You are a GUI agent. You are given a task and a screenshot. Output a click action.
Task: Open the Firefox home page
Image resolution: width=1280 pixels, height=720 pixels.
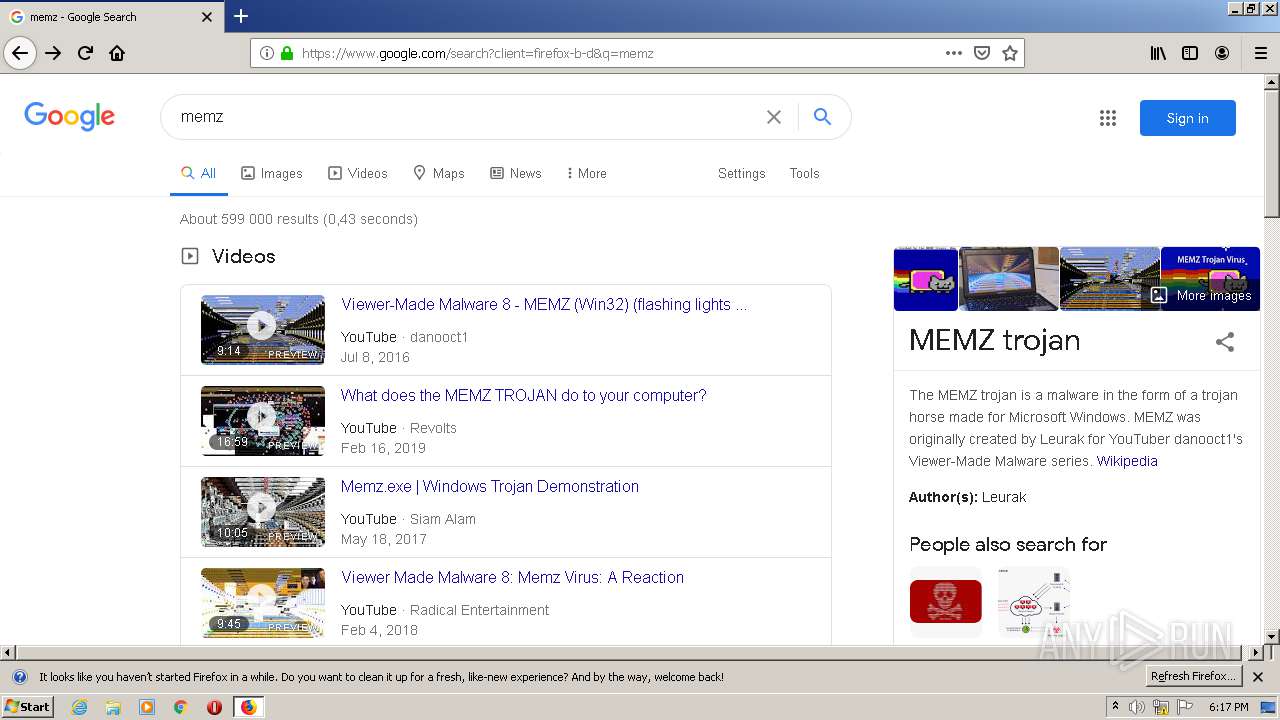(x=117, y=53)
